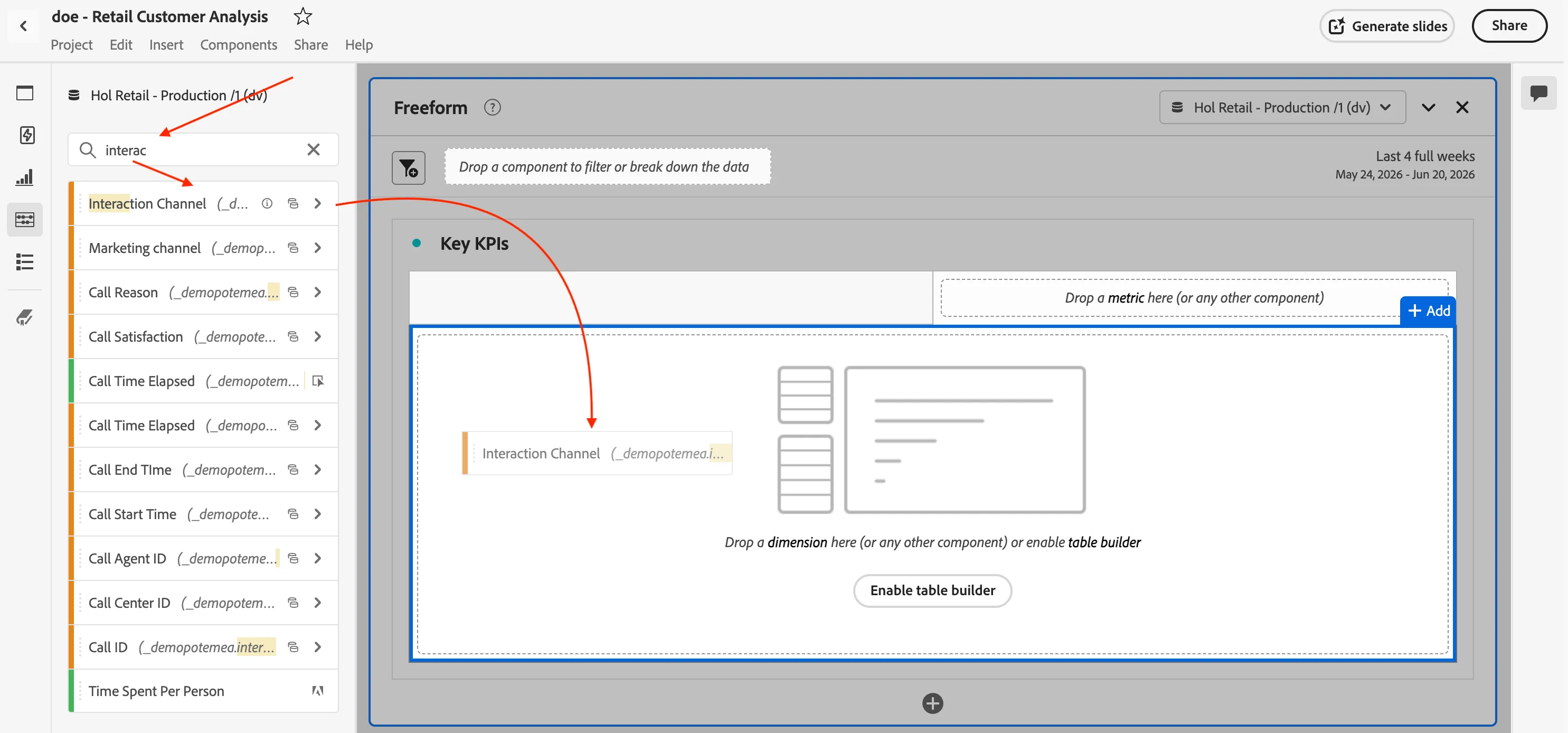
Task: Click the filter icon in Freeform panel
Action: [x=408, y=167]
